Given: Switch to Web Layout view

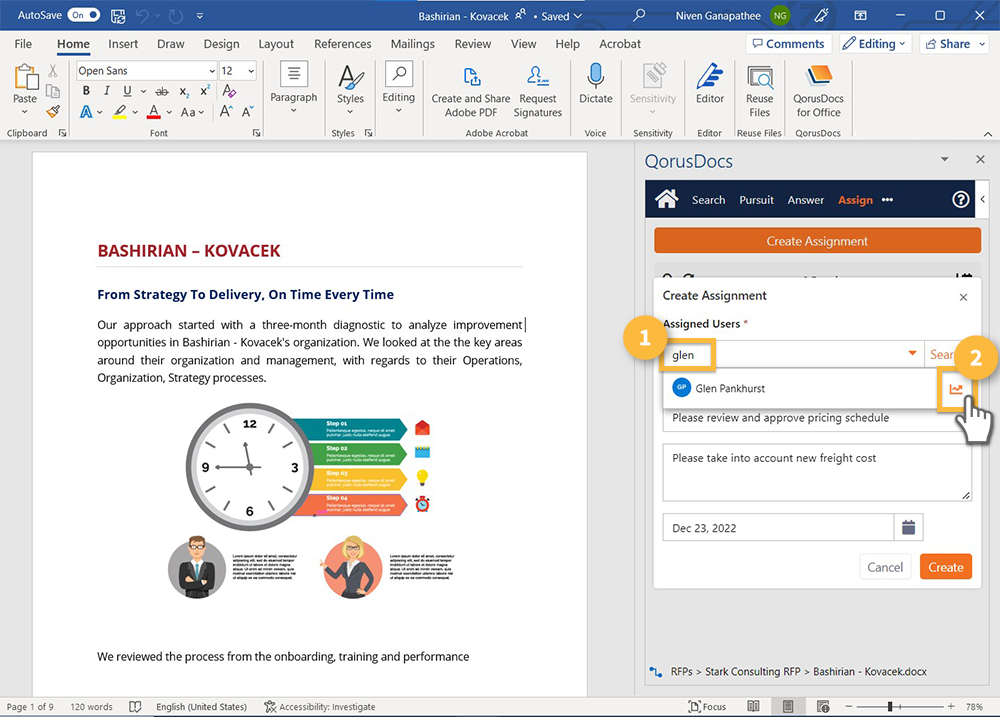Looking at the screenshot, I should 823,706.
